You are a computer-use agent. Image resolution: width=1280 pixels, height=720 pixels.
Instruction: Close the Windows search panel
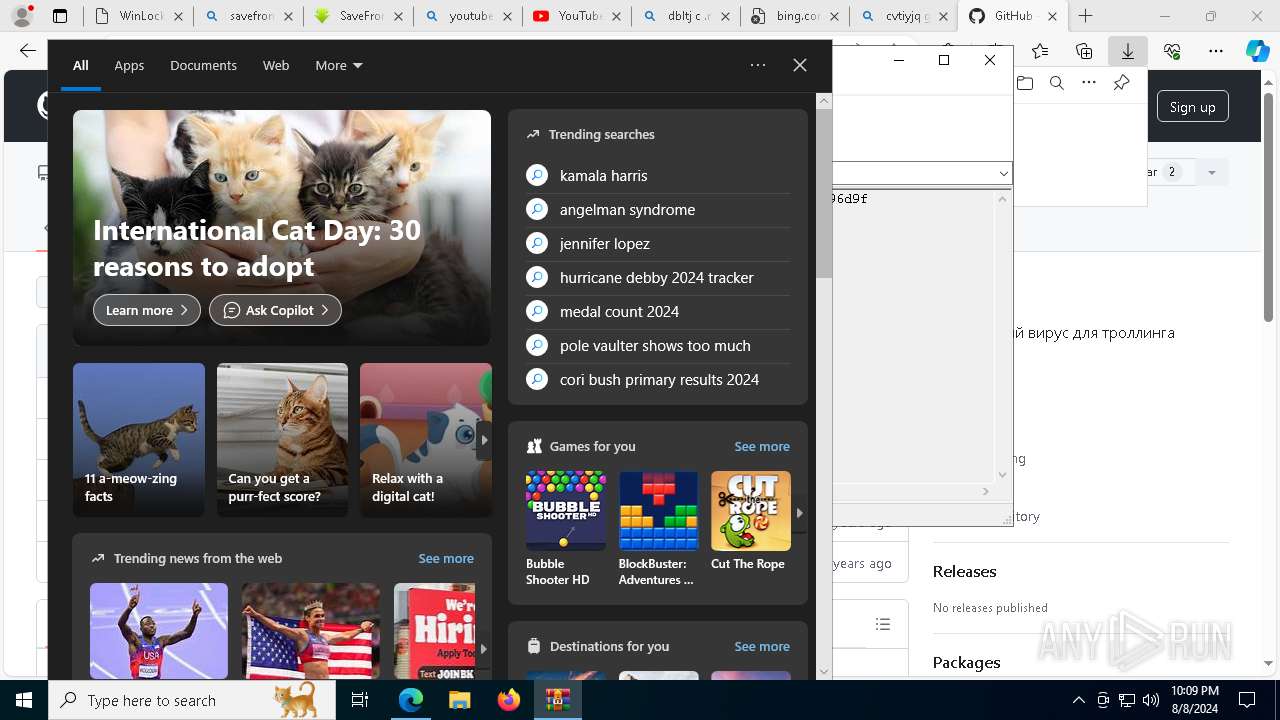[800, 65]
